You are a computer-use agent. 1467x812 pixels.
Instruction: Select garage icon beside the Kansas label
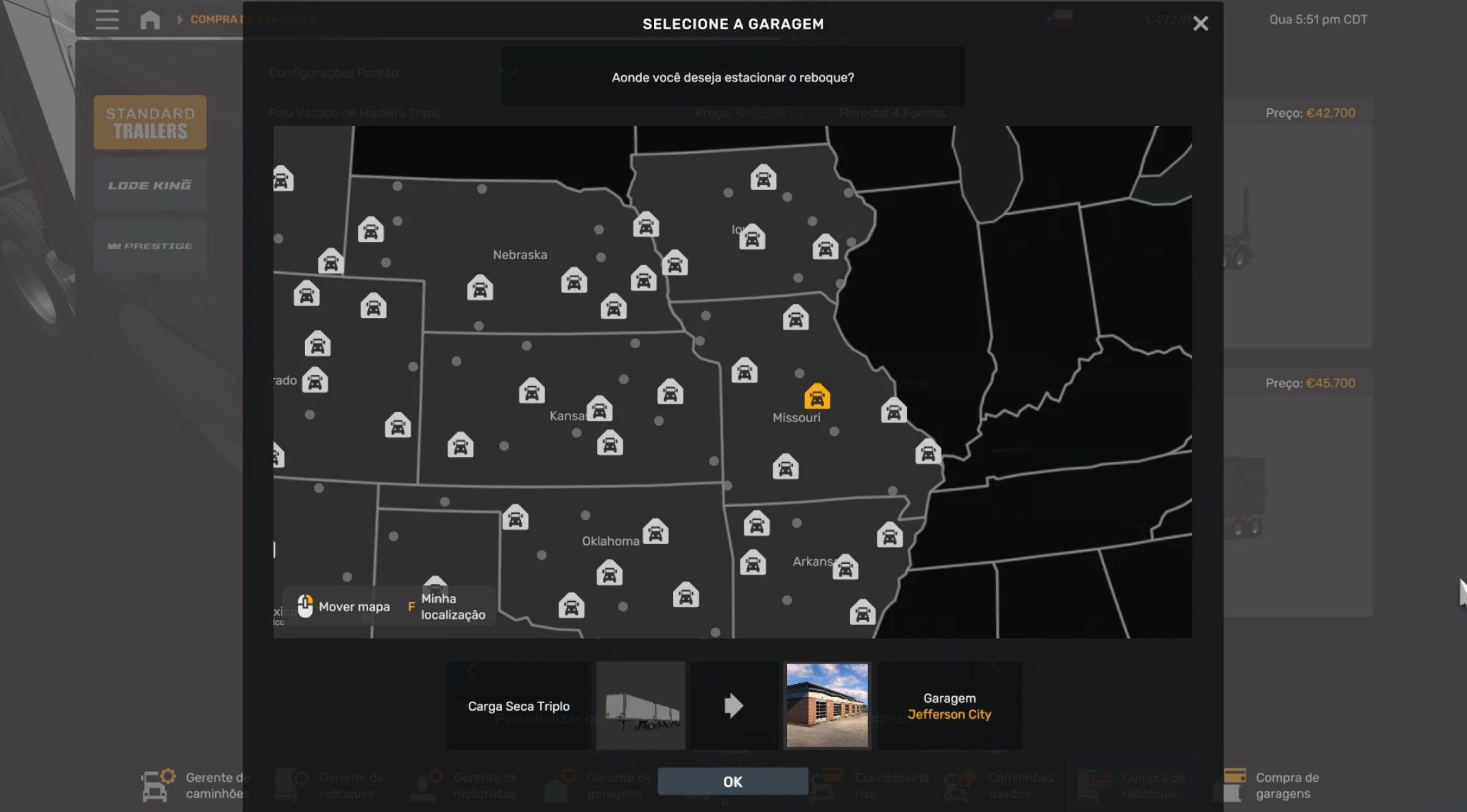598,409
